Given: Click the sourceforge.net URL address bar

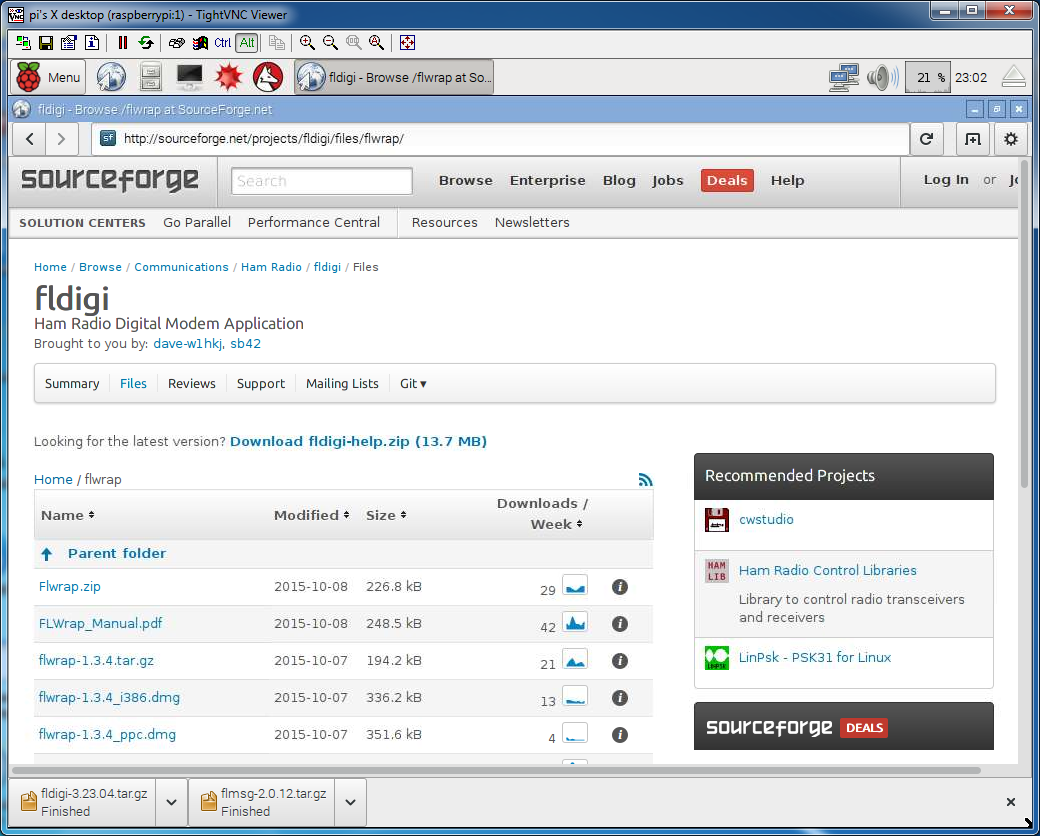Looking at the screenshot, I should [x=500, y=139].
